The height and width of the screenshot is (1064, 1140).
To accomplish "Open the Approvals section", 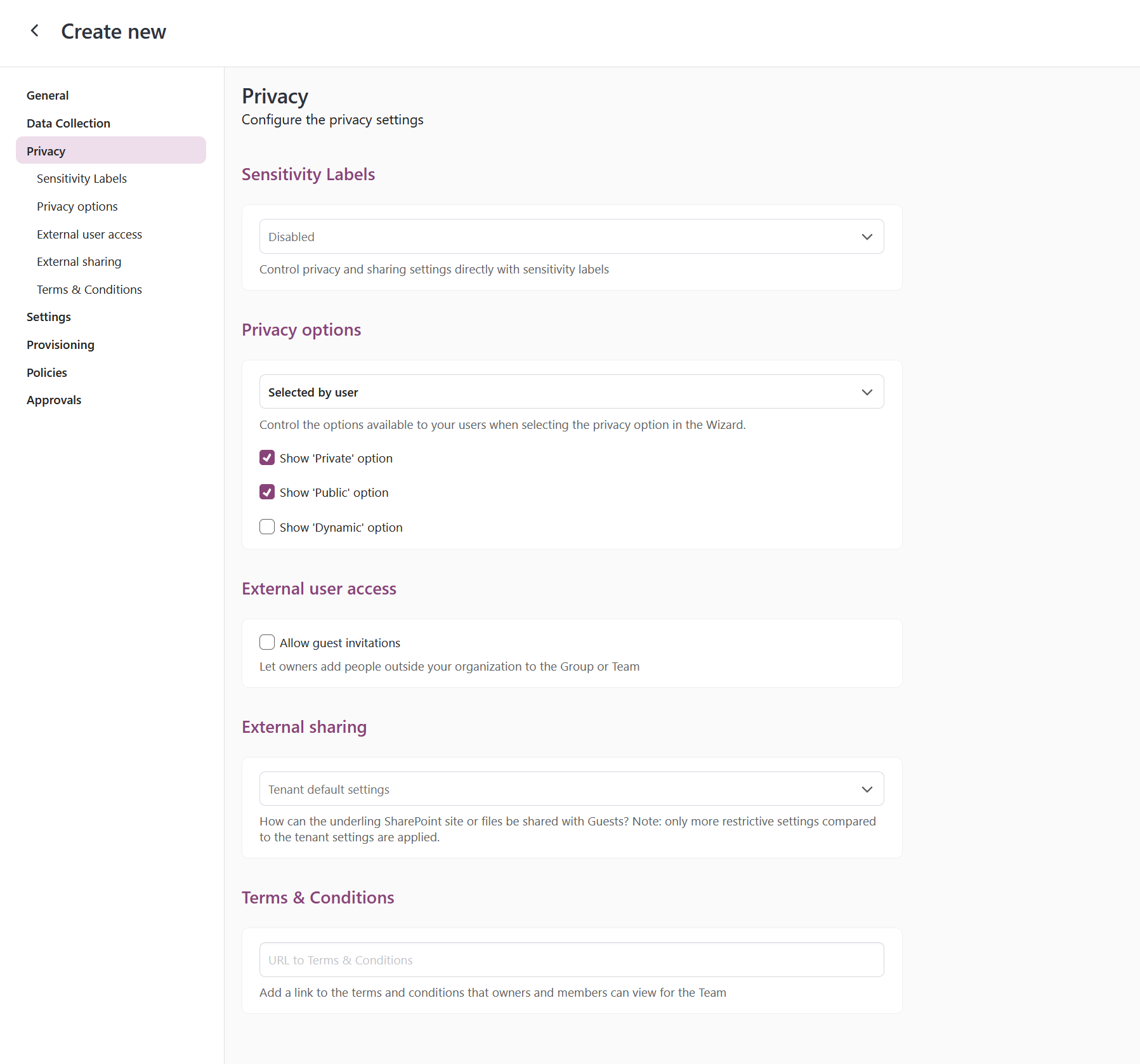I will (x=54, y=400).
